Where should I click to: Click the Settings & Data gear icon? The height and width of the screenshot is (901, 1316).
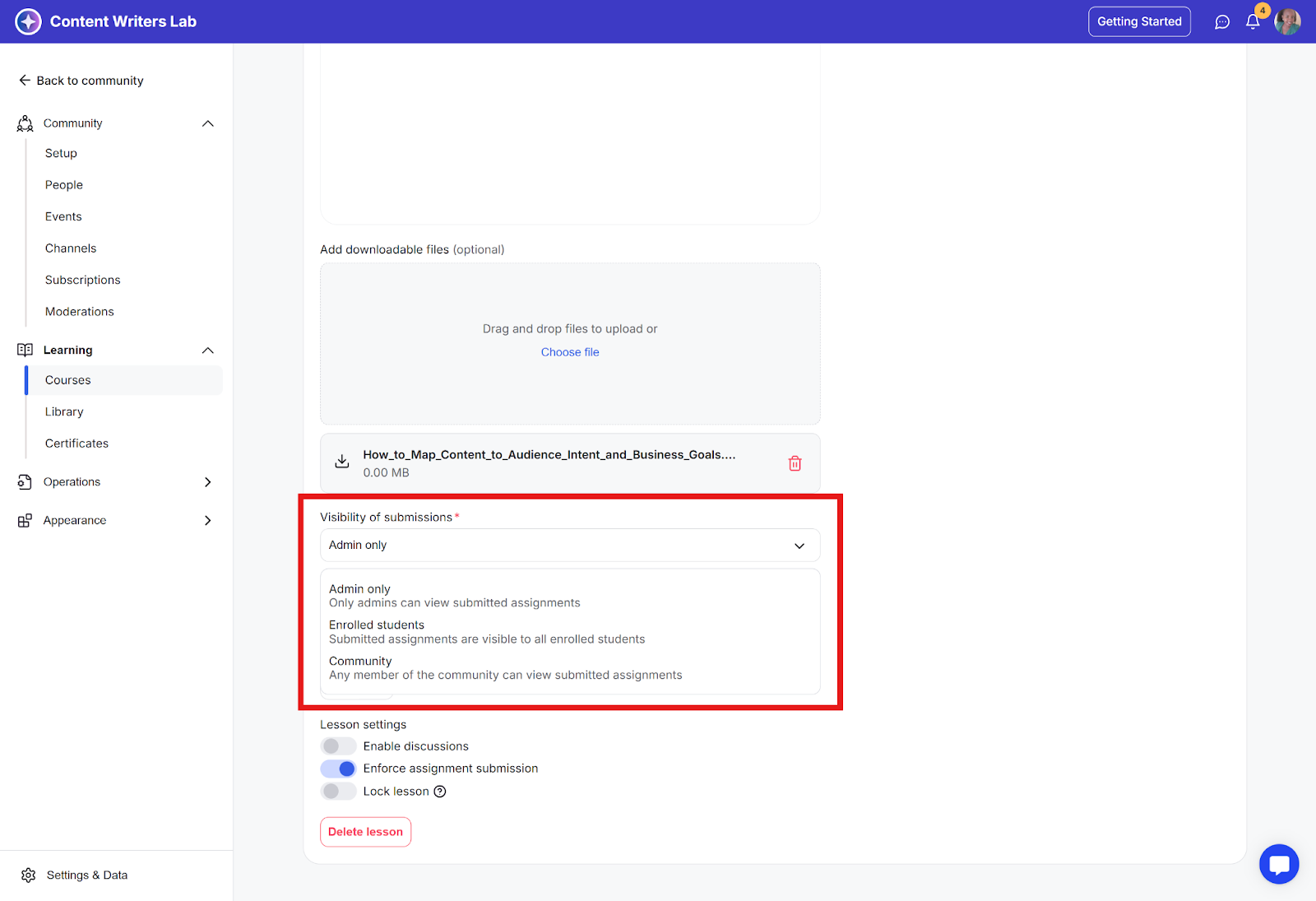coord(29,875)
